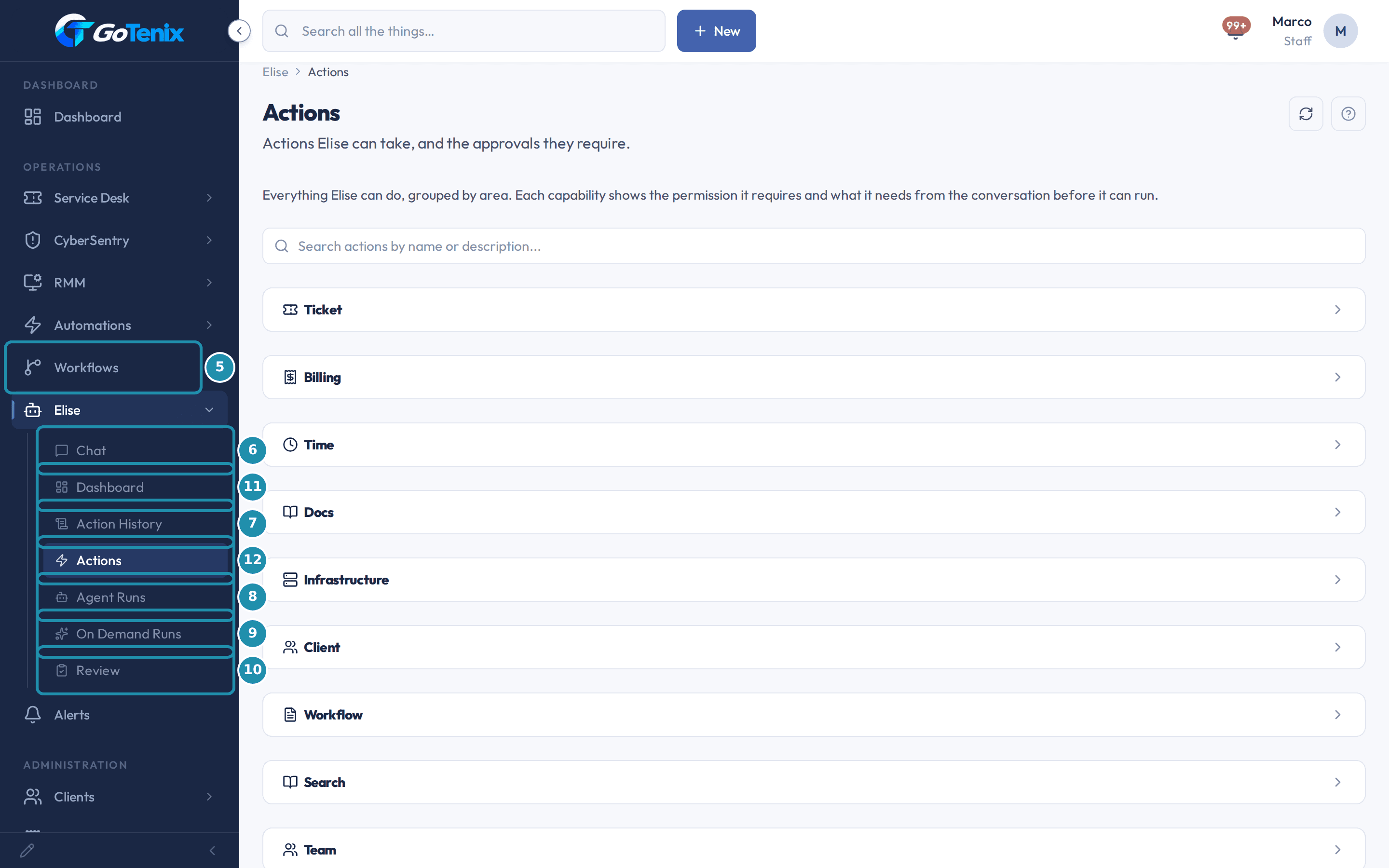
Task: Click the GoTenix logo
Action: (120, 30)
